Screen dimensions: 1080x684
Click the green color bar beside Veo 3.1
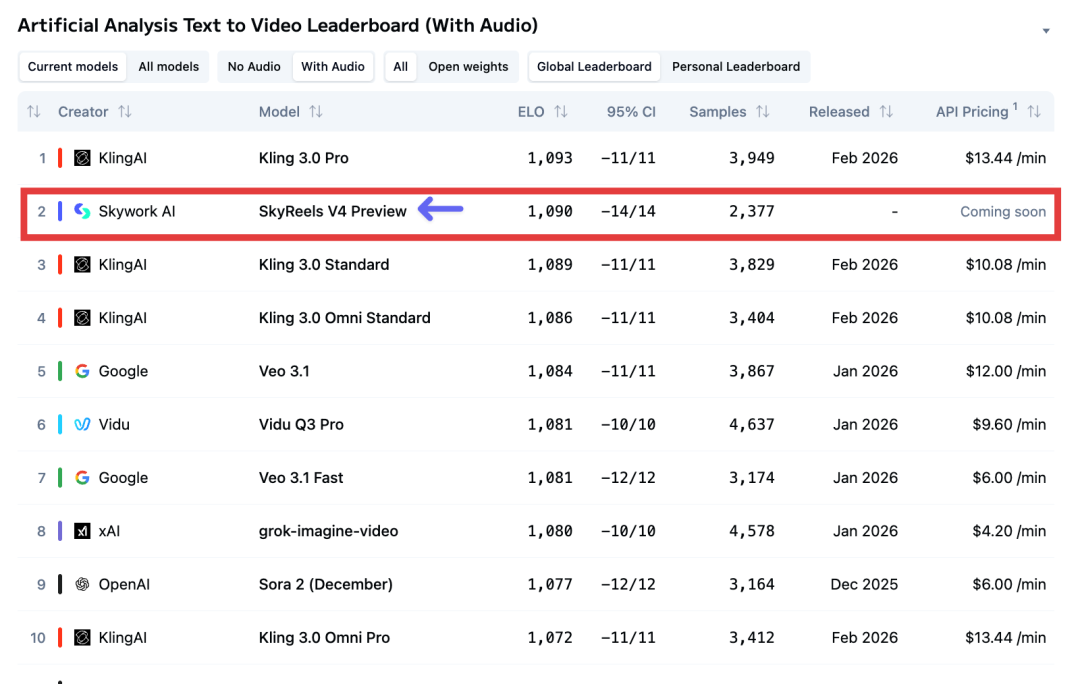(x=60, y=371)
